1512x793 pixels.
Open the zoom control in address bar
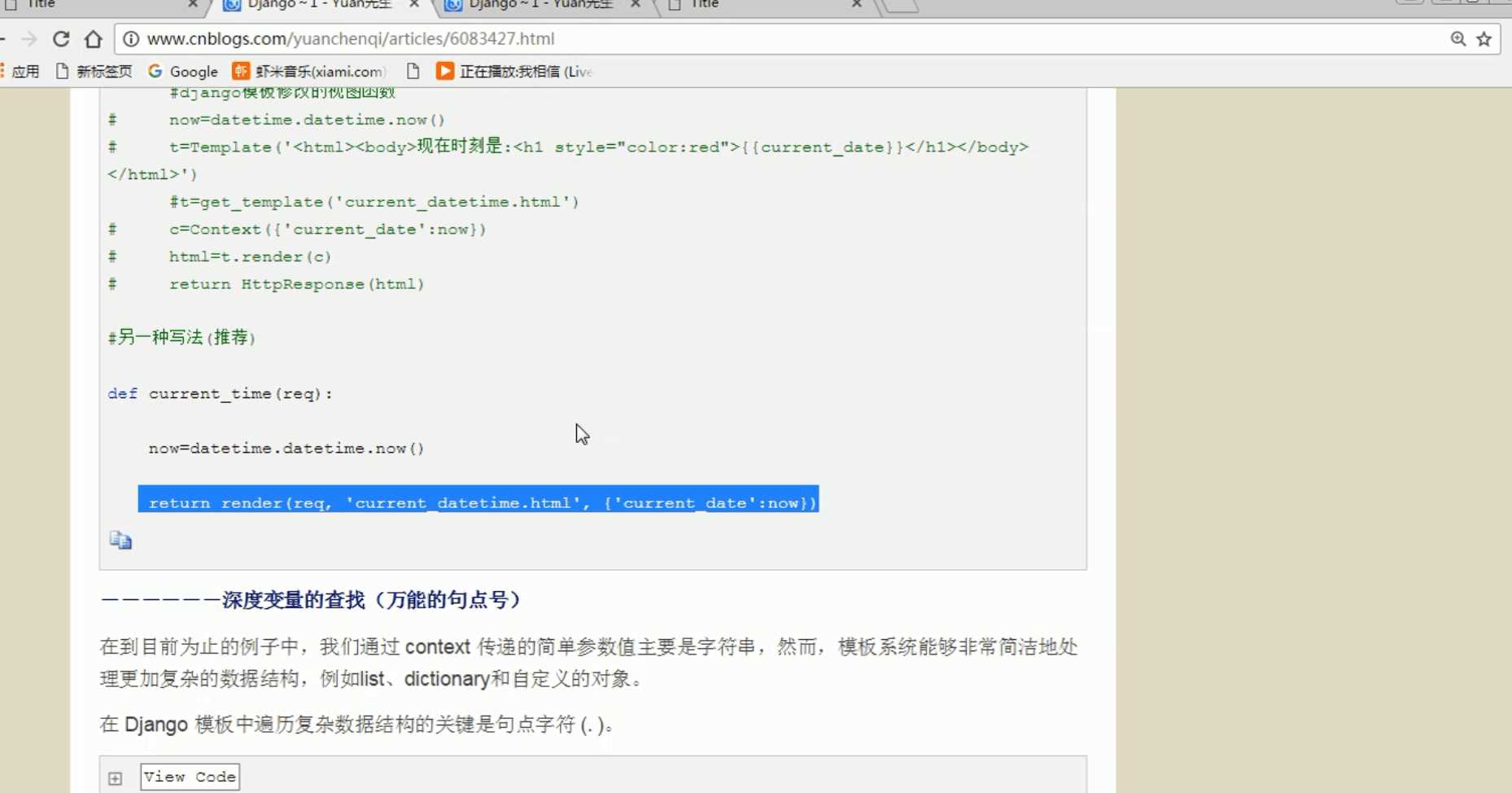tap(1457, 39)
